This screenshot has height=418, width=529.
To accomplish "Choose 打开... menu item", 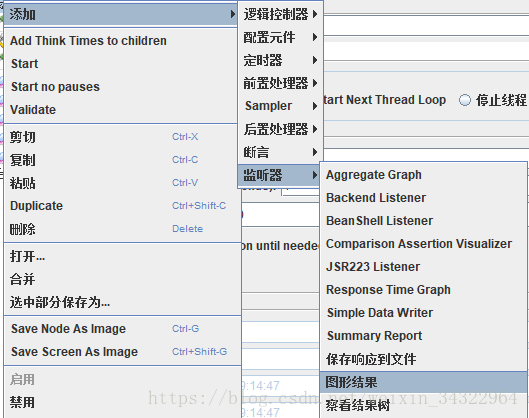I will coord(122,256).
